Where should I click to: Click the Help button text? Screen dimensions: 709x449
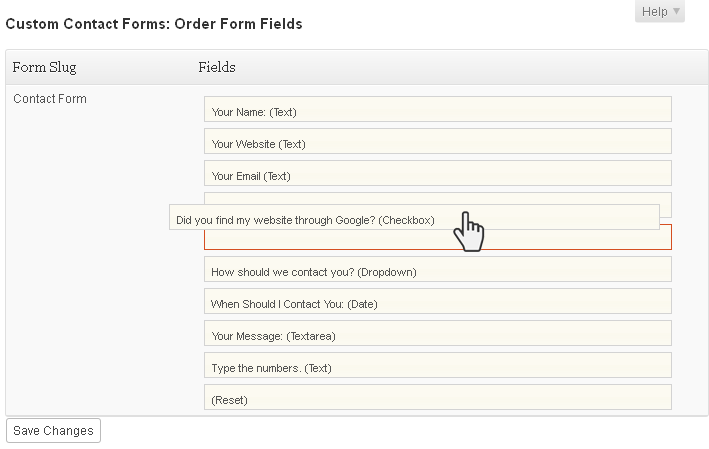pyautogui.click(x=654, y=11)
